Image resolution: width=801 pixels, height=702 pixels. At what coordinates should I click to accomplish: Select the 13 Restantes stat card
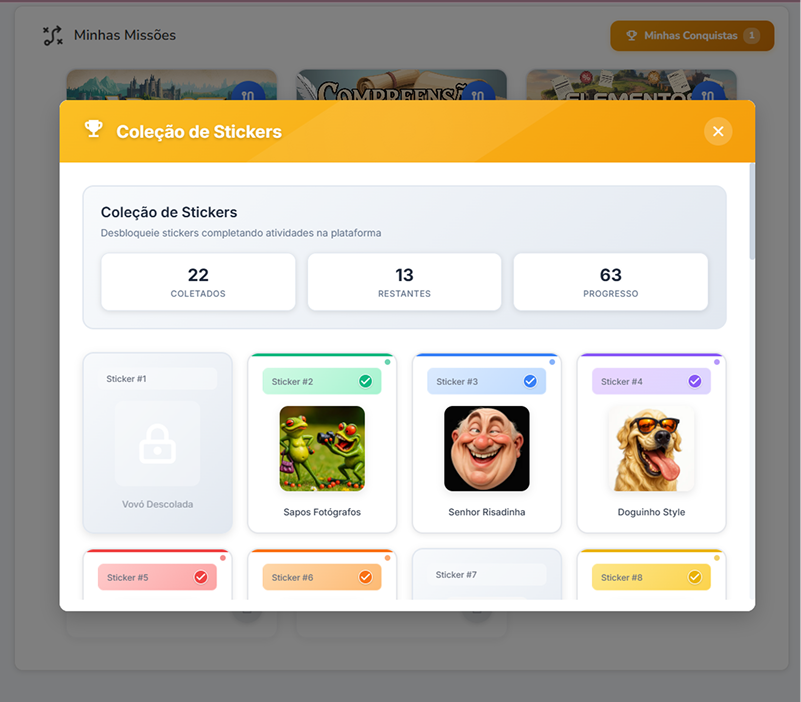click(x=404, y=282)
